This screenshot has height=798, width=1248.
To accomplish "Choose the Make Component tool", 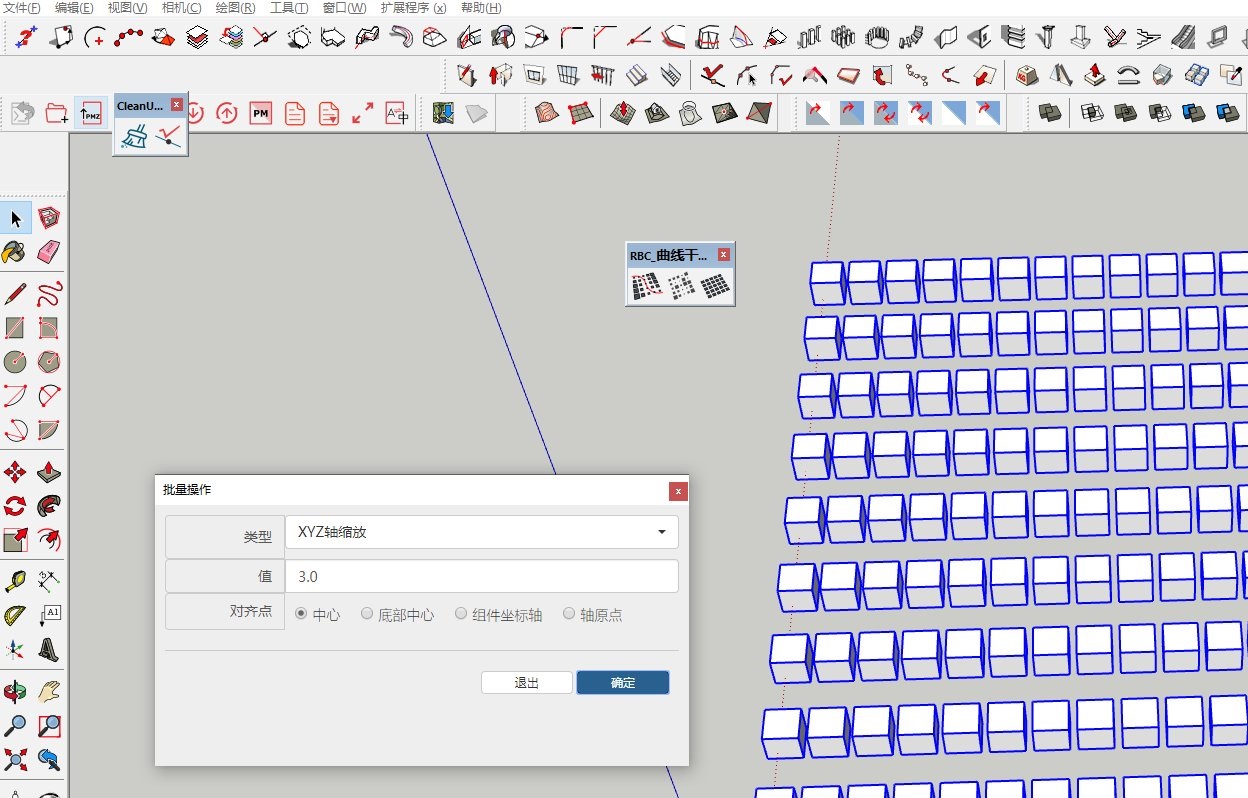I will click(x=49, y=218).
